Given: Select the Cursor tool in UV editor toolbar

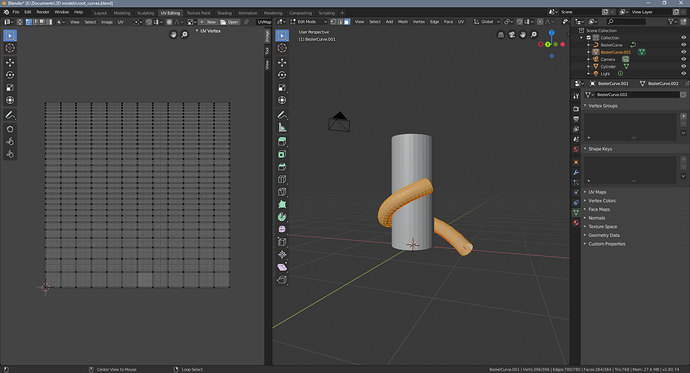Looking at the screenshot, I should tap(10, 48).
